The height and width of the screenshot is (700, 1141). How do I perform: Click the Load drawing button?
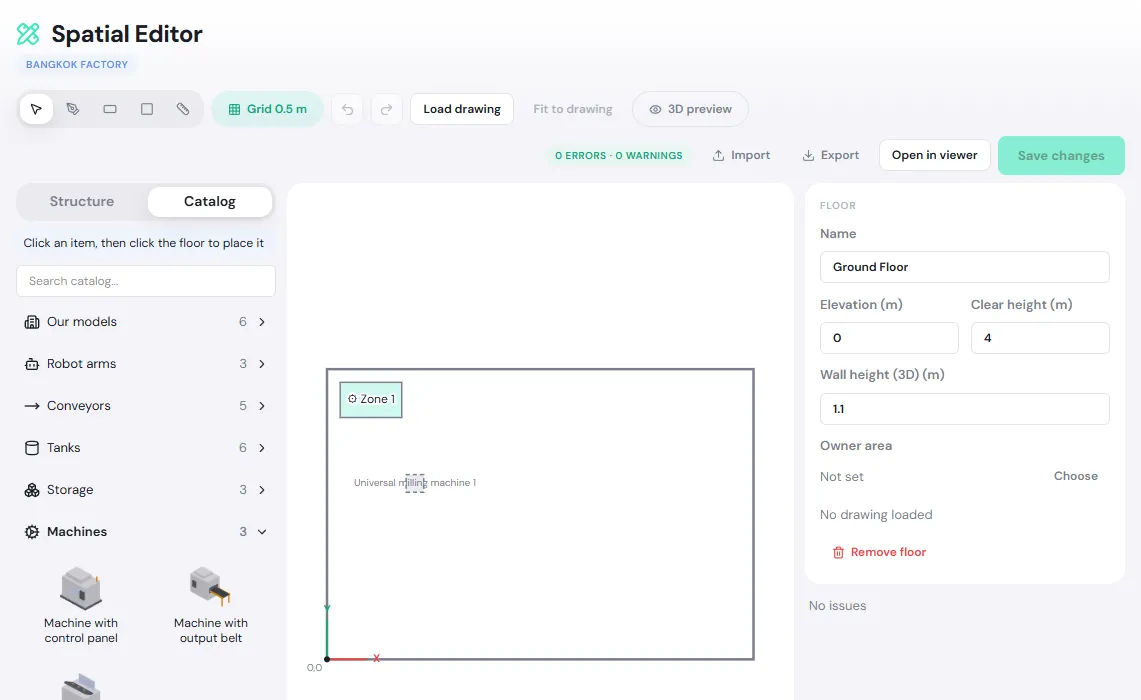pyautogui.click(x=462, y=109)
